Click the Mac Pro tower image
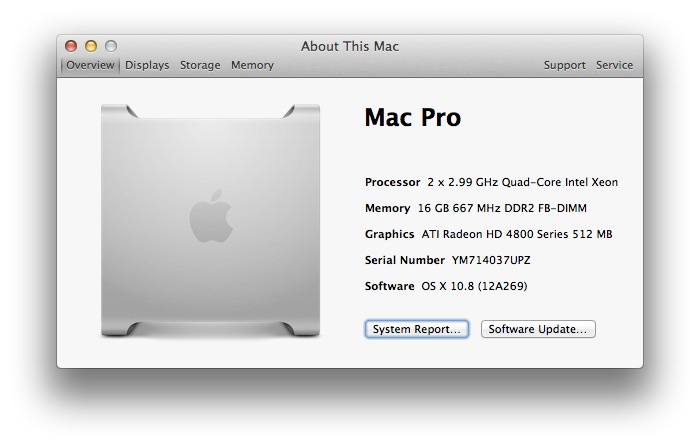The width and height of the screenshot is (700, 447). click(210, 220)
